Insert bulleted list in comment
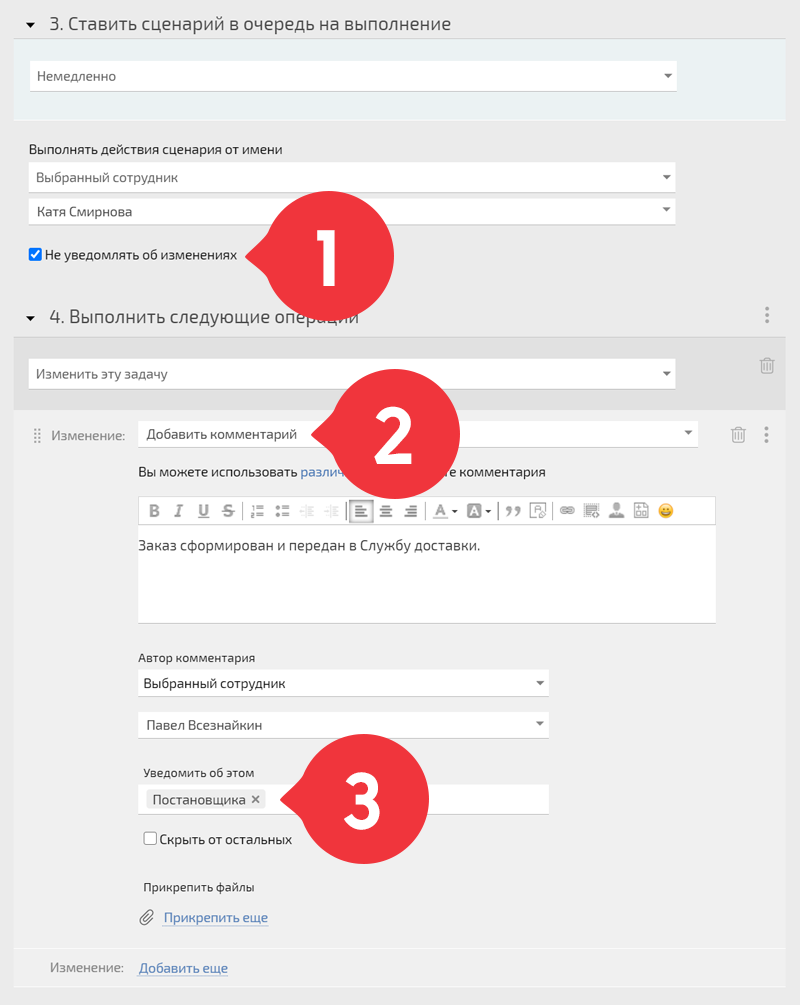Screen dimensions: 800x1005 [x=282, y=511]
